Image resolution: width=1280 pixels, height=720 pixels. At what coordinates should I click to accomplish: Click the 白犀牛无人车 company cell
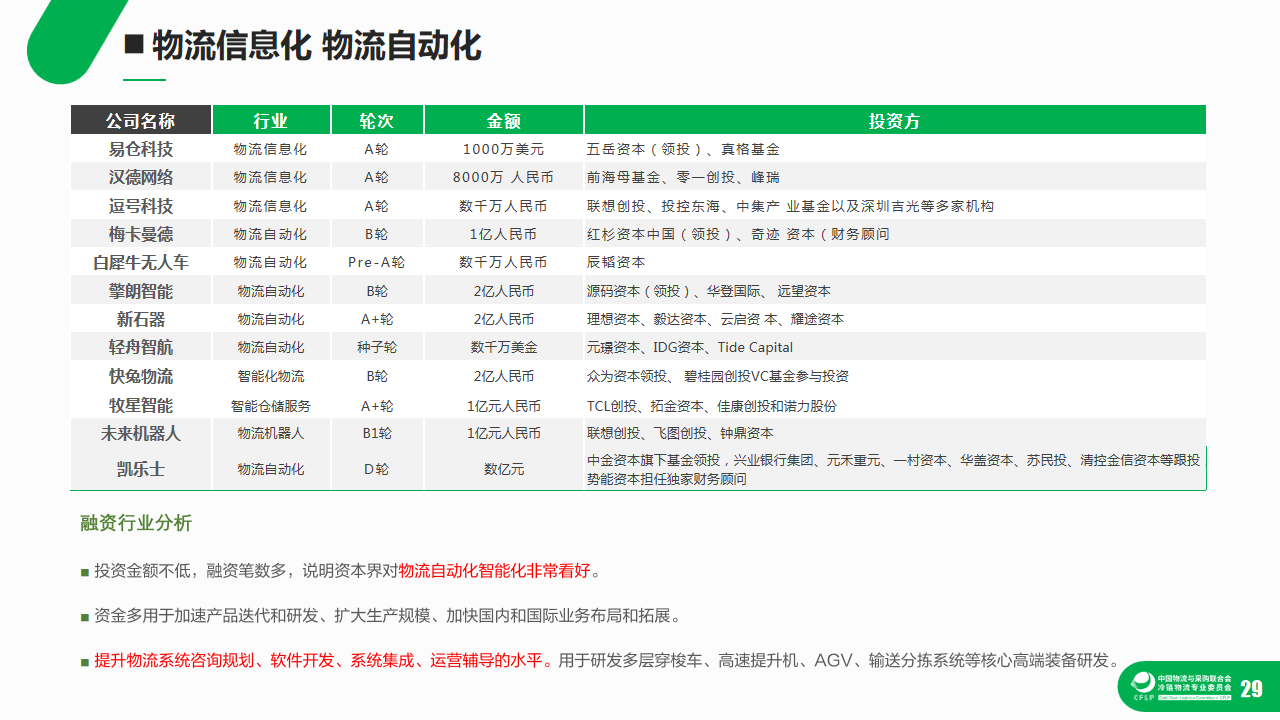140,262
